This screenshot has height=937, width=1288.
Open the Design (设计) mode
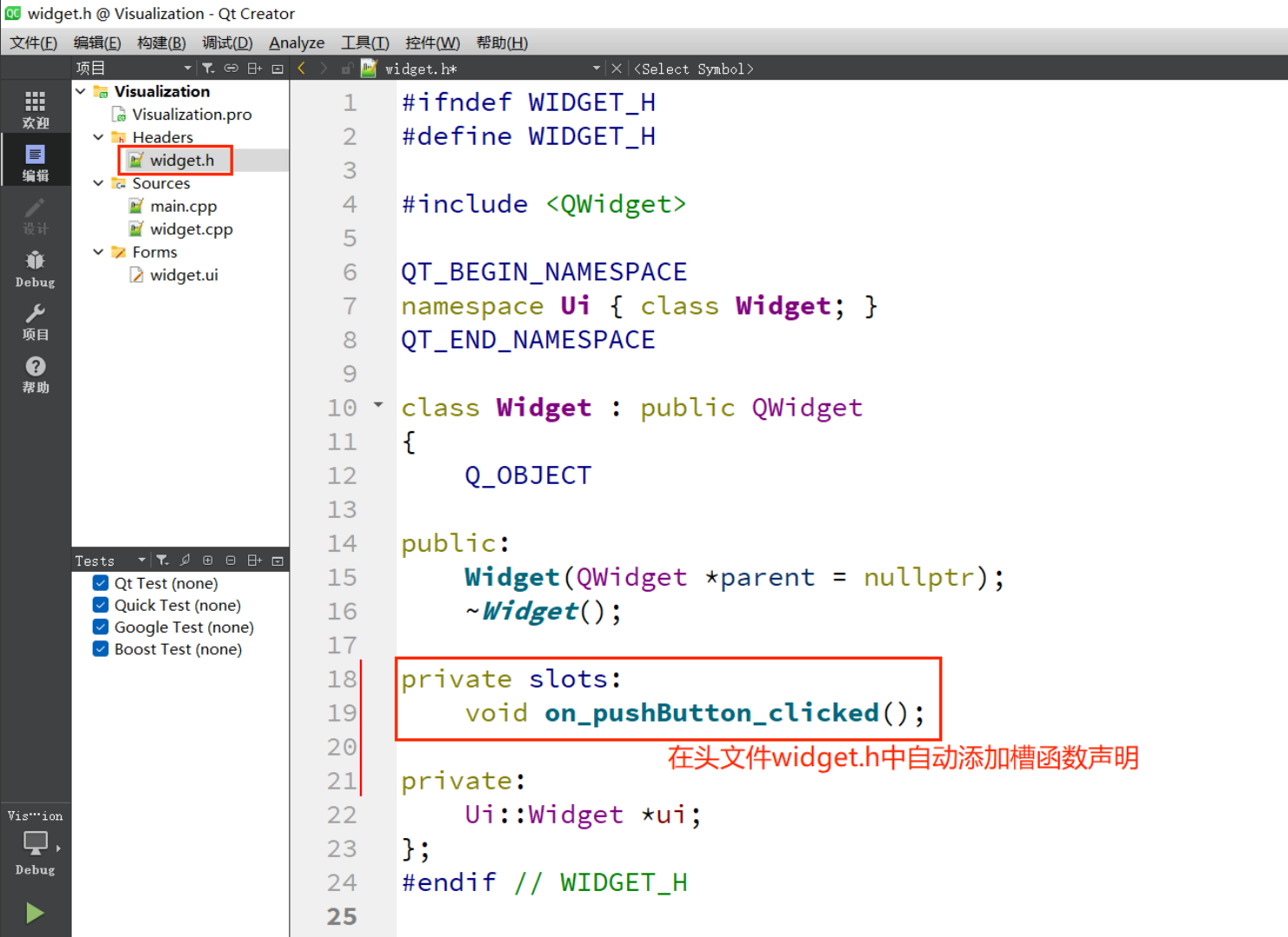click(35, 215)
